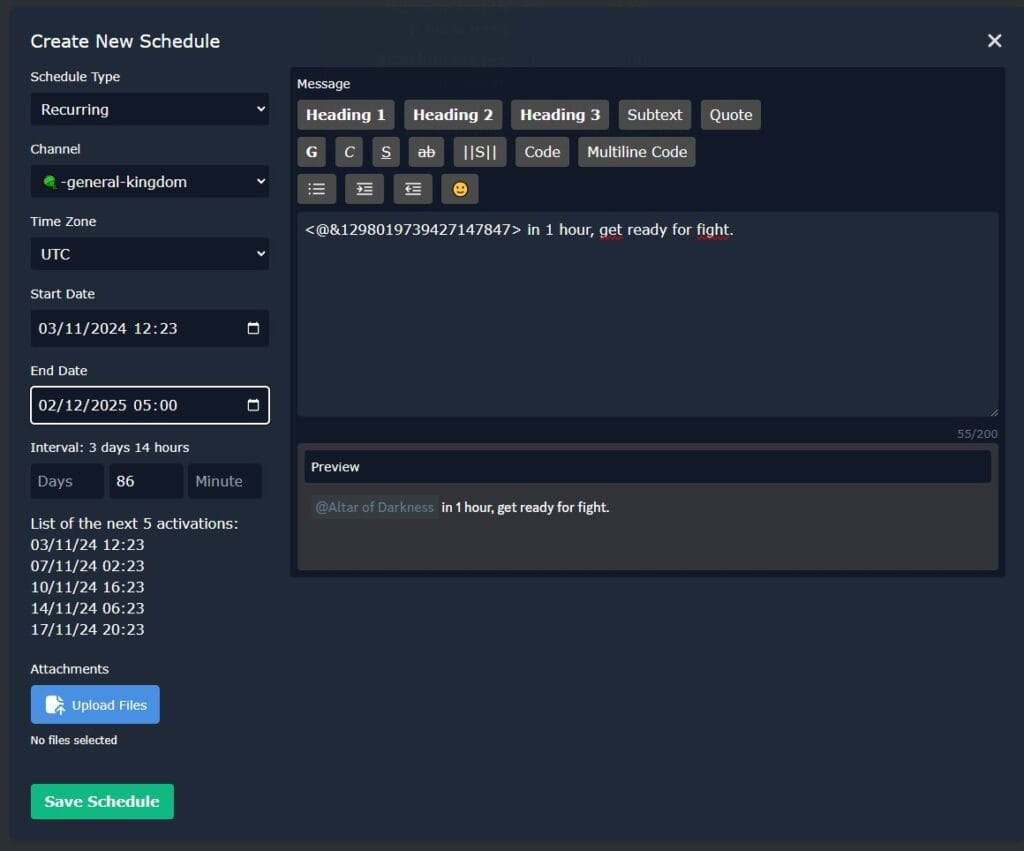Image resolution: width=1024 pixels, height=851 pixels.
Task: Decrease the message indentation
Action: (412, 188)
